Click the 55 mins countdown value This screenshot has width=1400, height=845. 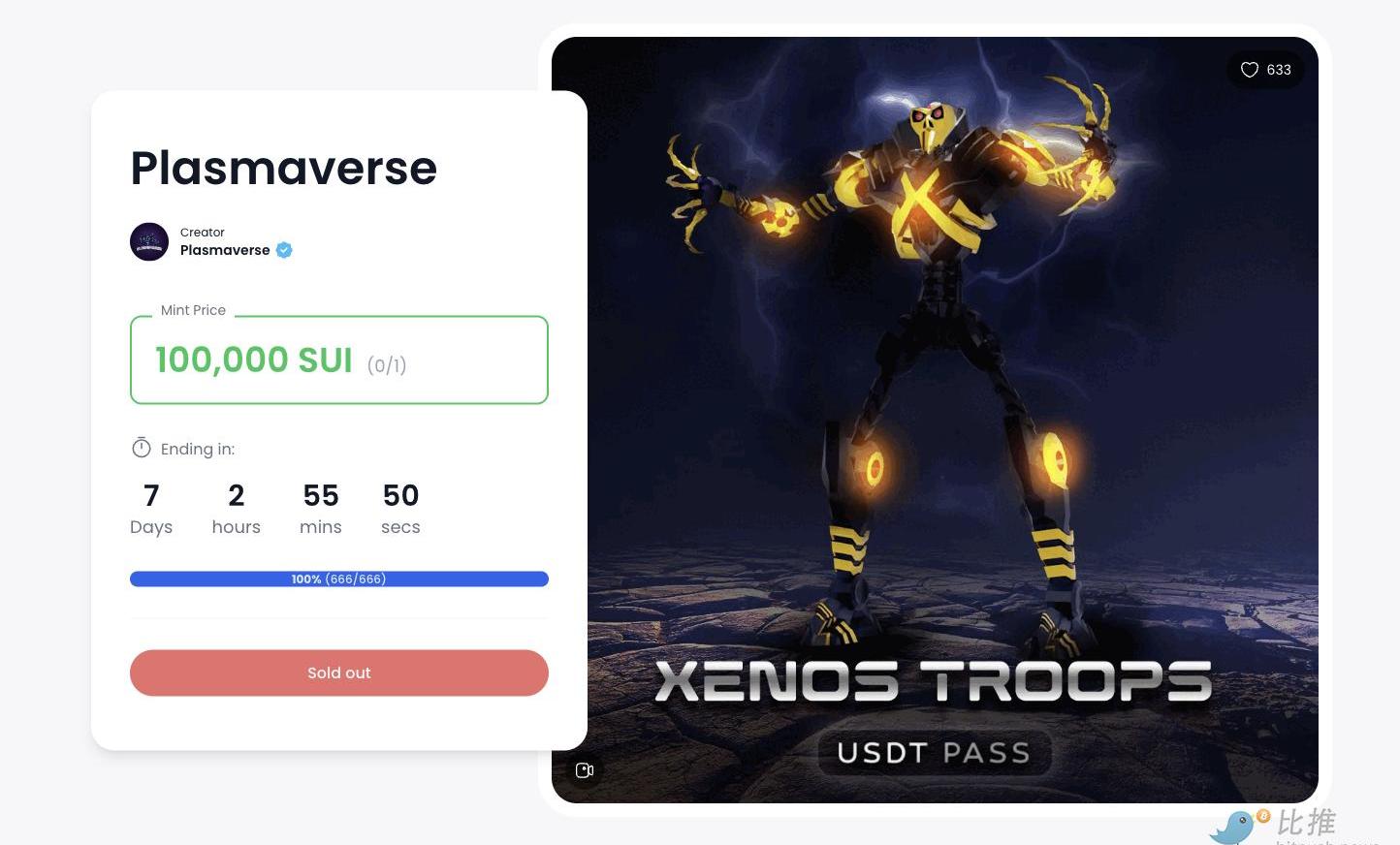[321, 509]
